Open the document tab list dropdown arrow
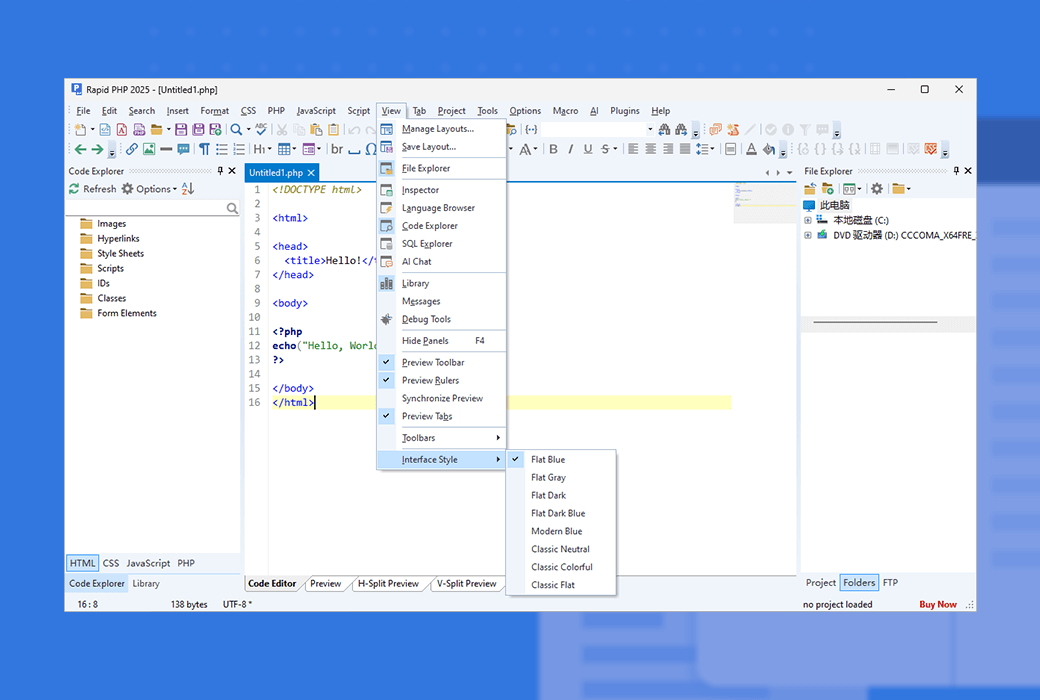 (789, 173)
